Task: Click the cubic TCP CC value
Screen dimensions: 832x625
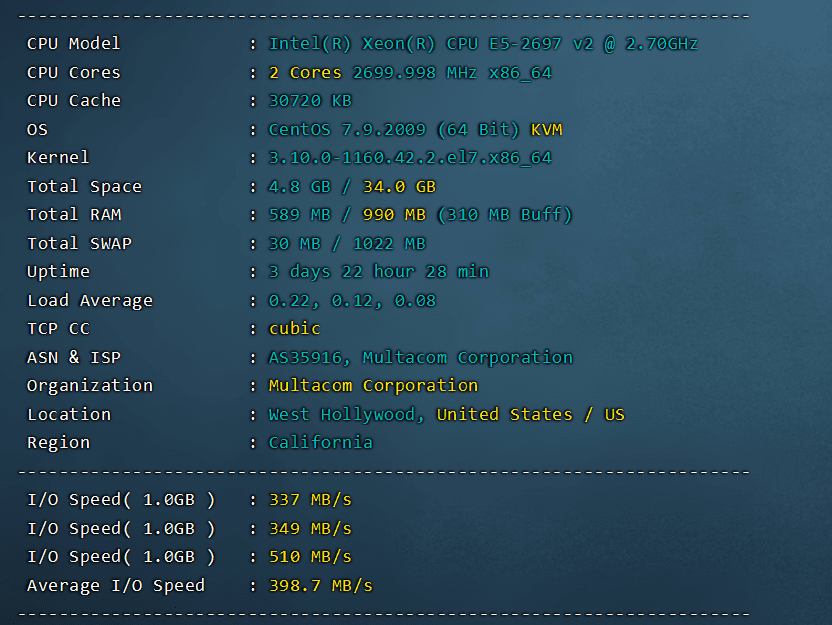Action: coord(294,329)
